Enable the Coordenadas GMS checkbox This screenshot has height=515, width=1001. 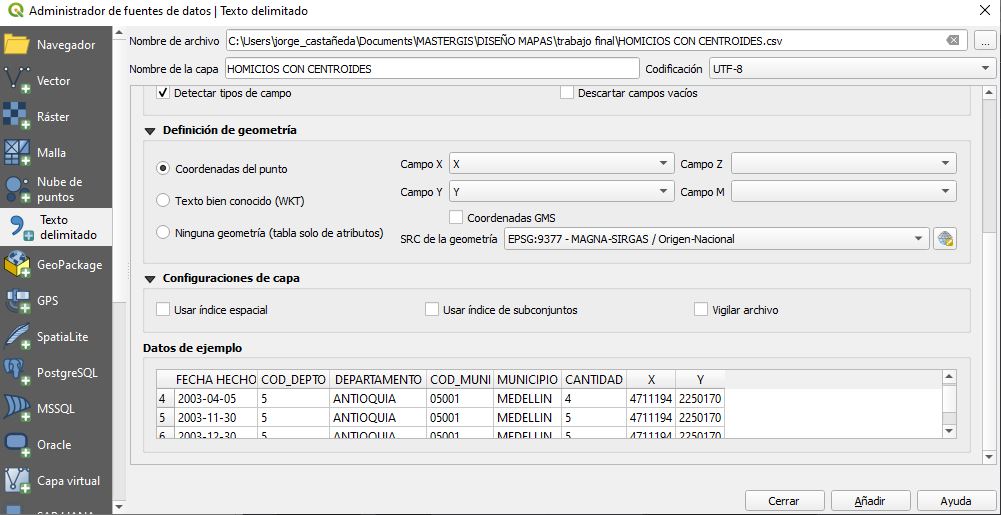(x=456, y=218)
